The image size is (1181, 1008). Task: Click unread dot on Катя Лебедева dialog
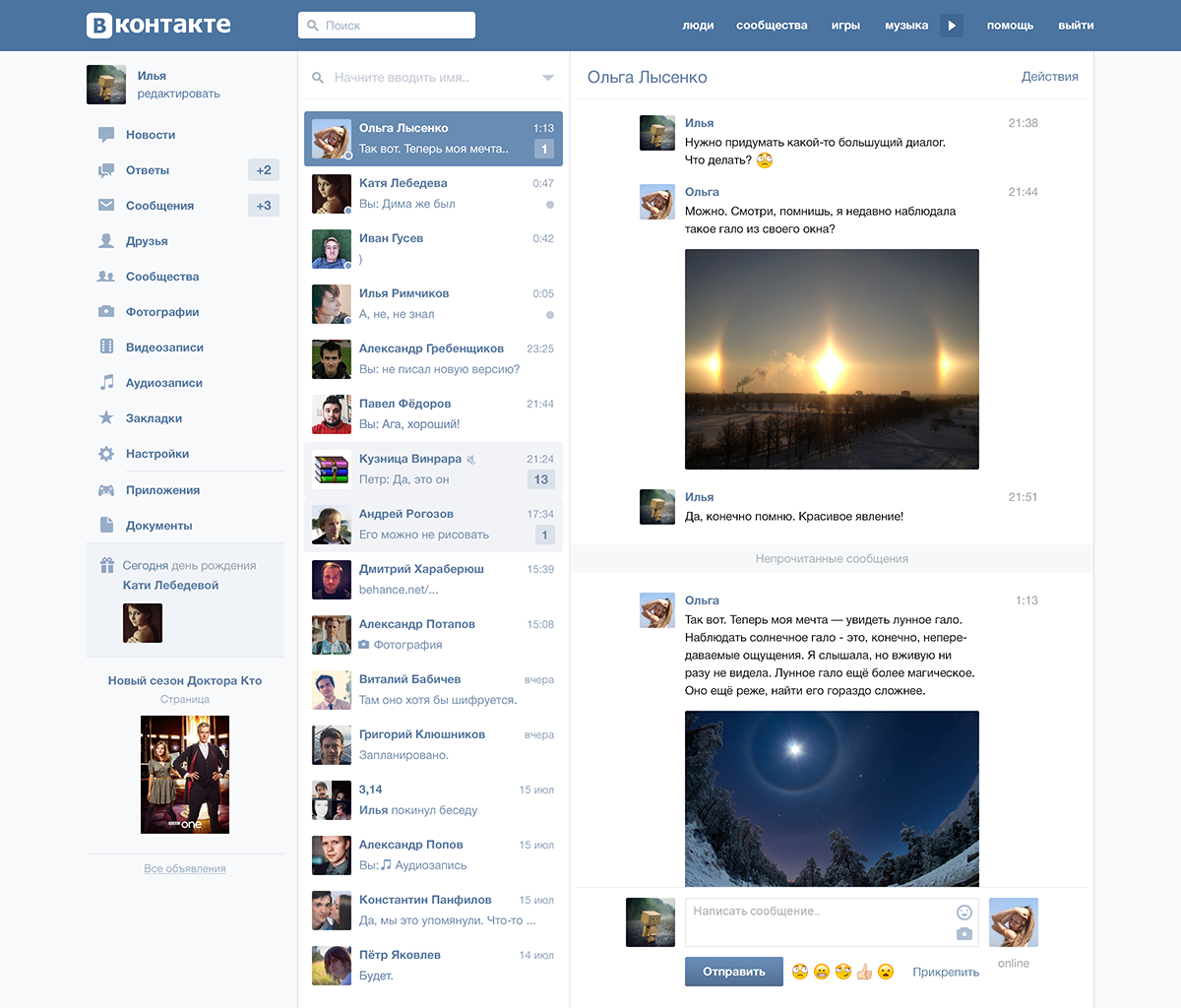pos(549,205)
